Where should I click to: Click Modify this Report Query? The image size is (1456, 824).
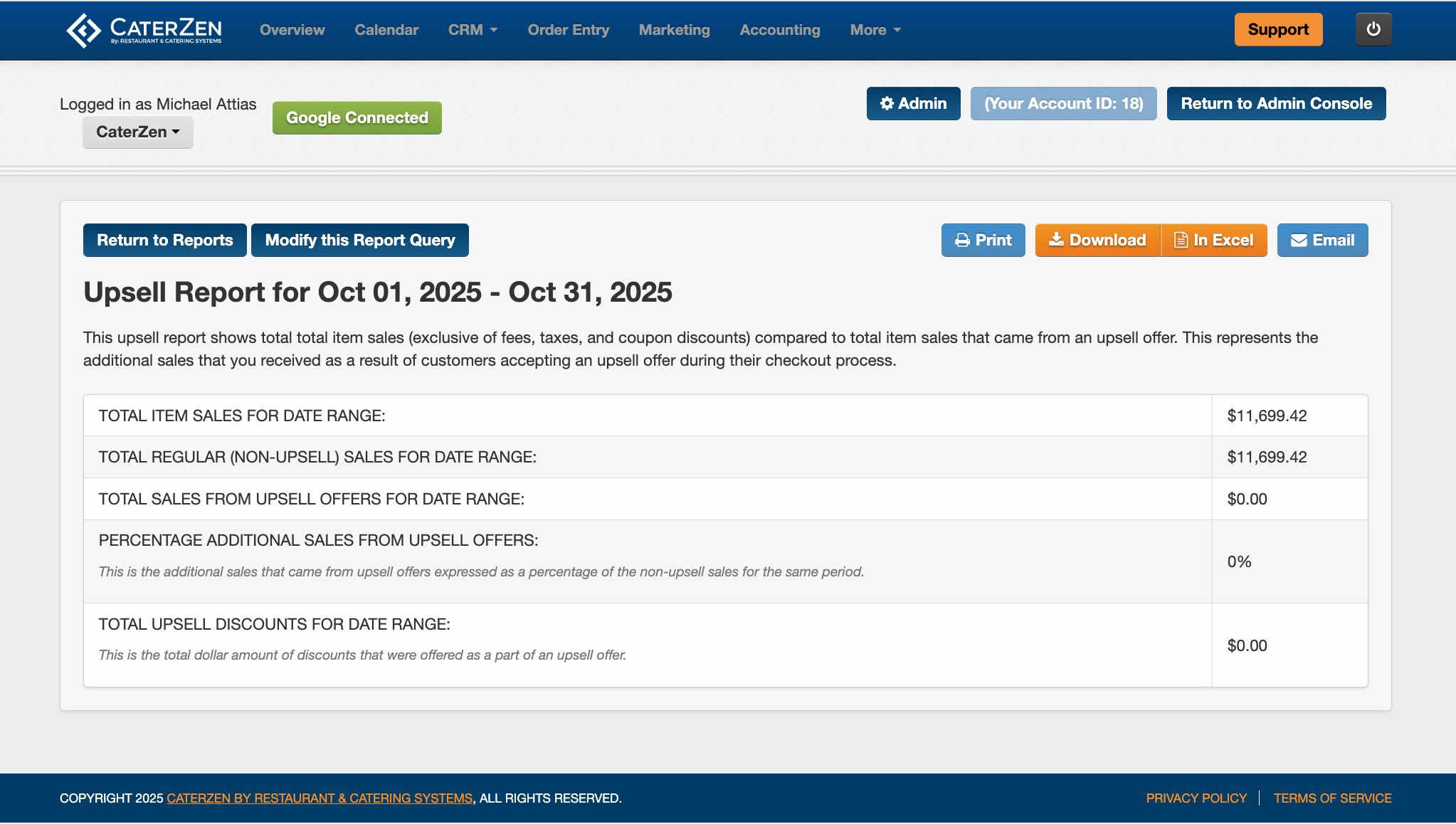359,241
